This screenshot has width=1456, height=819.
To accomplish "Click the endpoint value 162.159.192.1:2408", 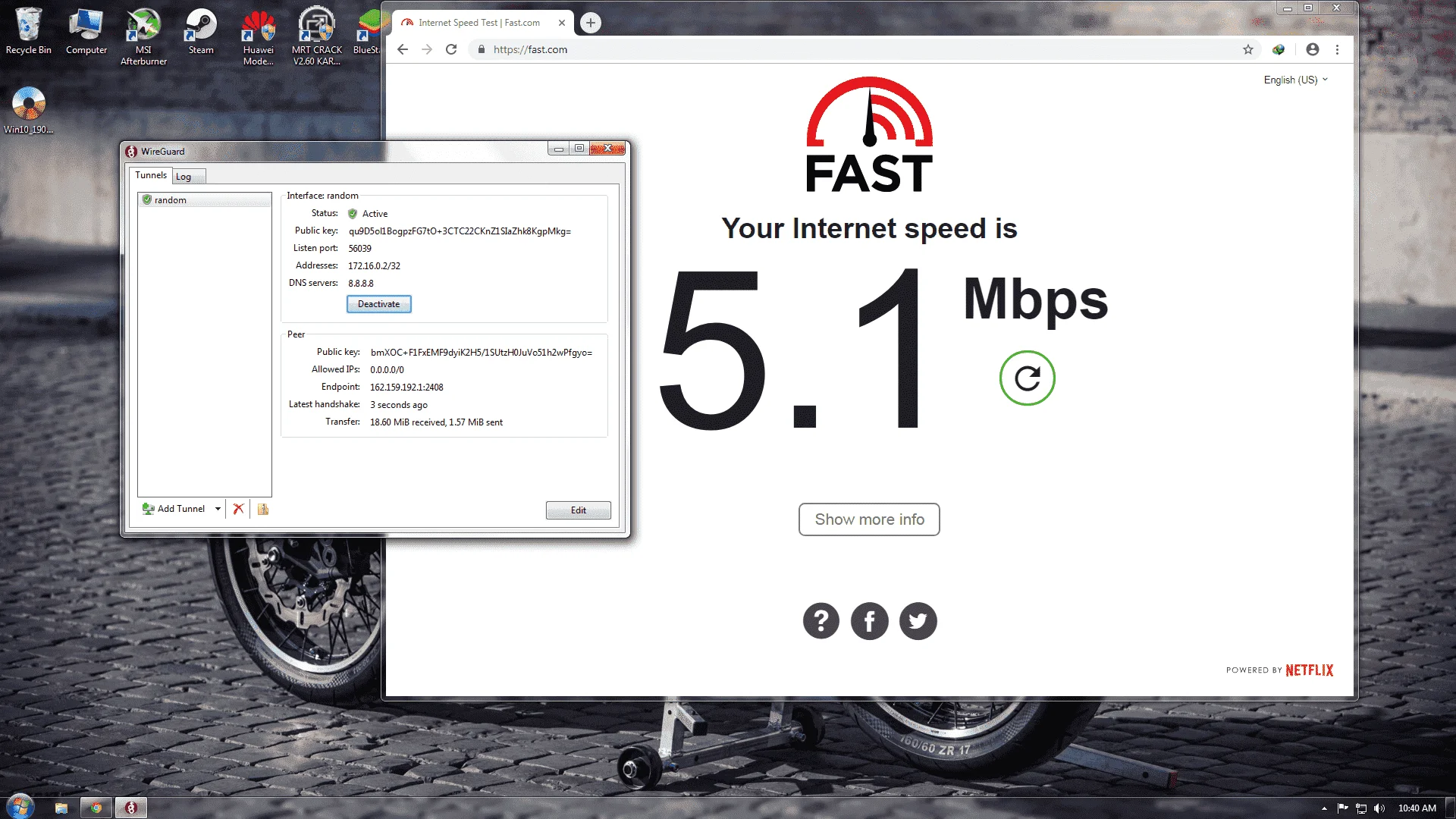I will pos(406,388).
